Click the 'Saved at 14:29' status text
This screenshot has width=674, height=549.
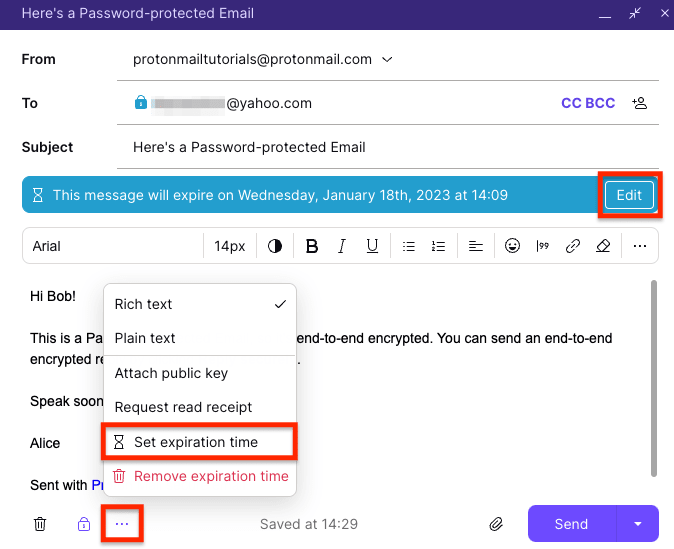(309, 524)
